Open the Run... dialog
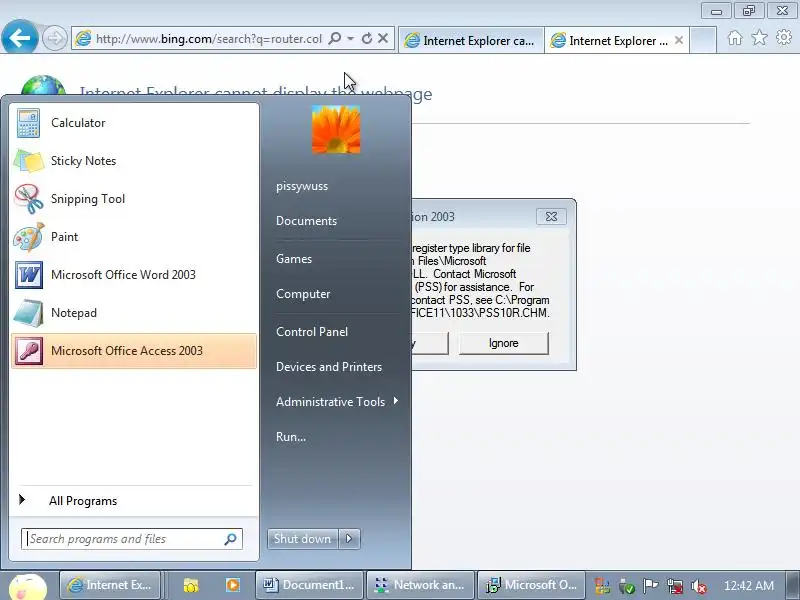800x600 pixels. pos(291,437)
